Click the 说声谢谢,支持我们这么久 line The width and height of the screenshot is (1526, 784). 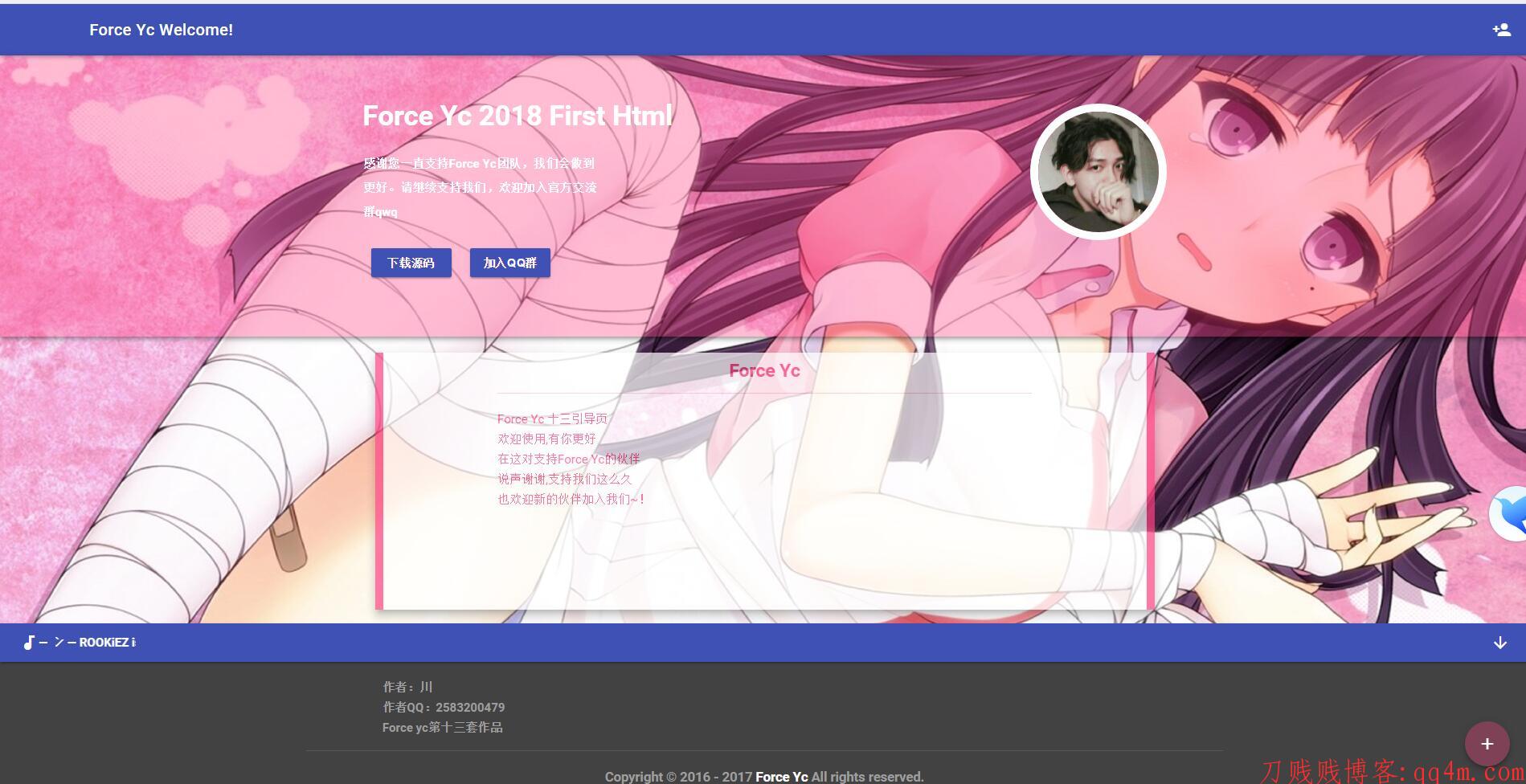tap(564, 479)
